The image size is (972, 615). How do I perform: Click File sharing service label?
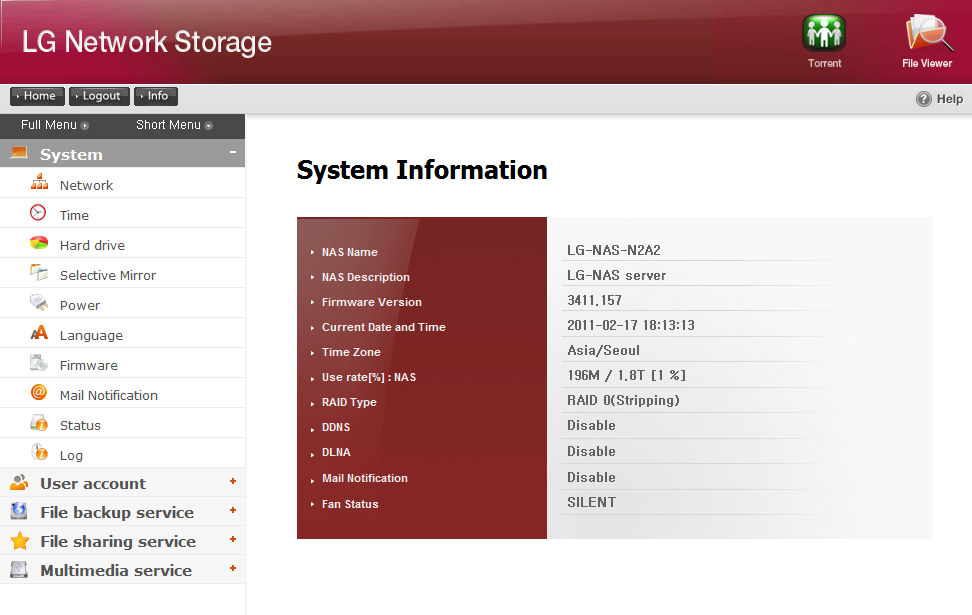[x=118, y=542]
